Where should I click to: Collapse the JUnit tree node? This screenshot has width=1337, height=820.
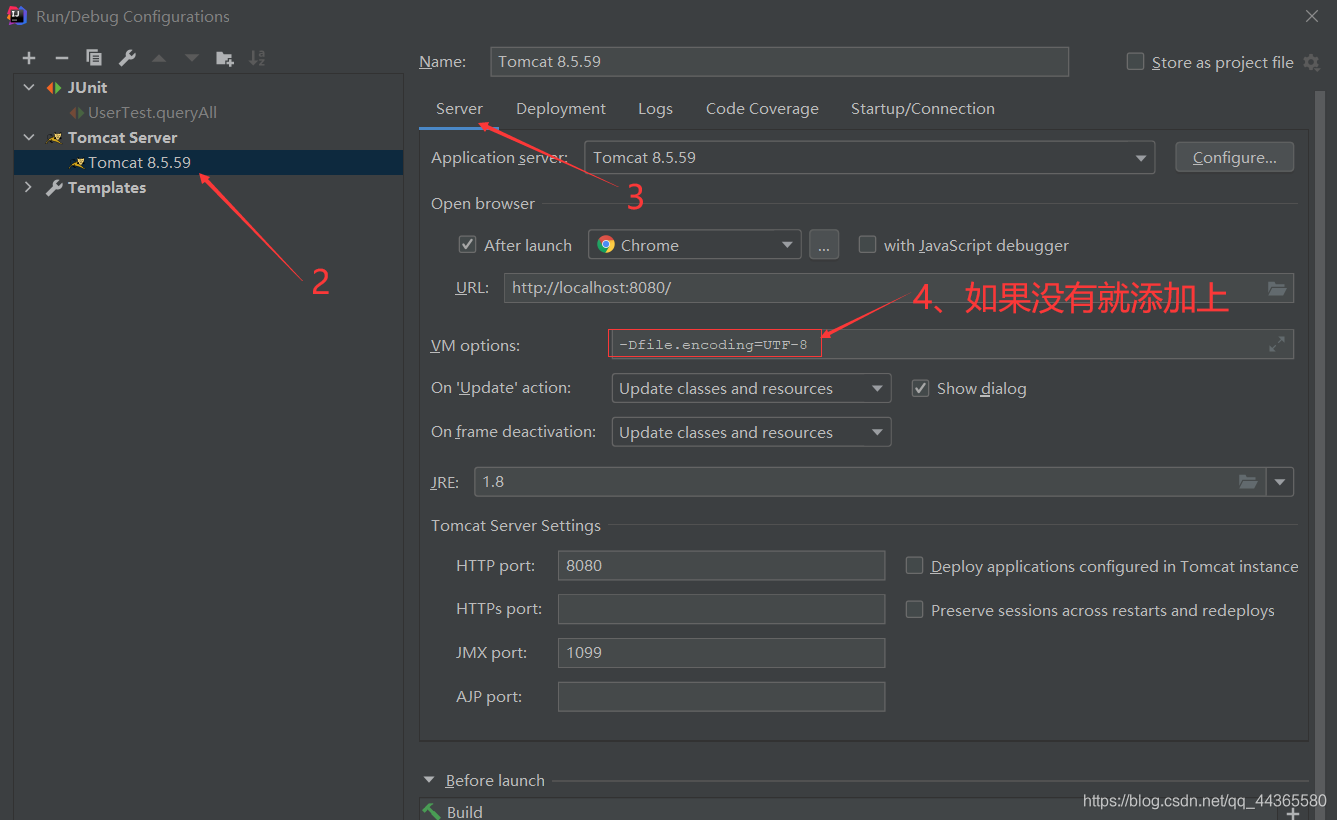click(29, 88)
